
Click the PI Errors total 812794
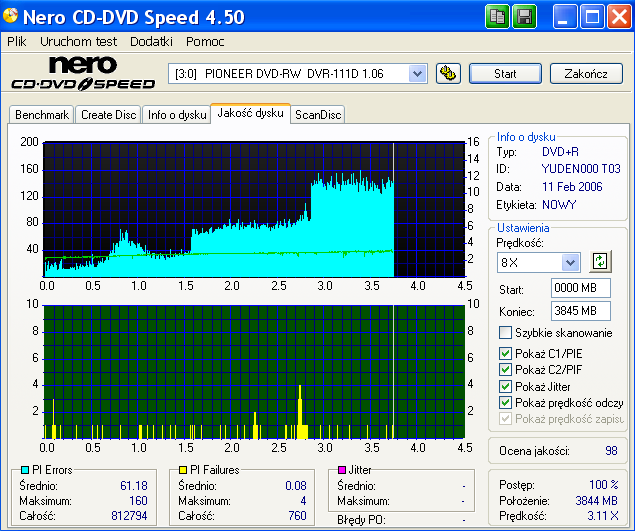click(x=129, y=516)
